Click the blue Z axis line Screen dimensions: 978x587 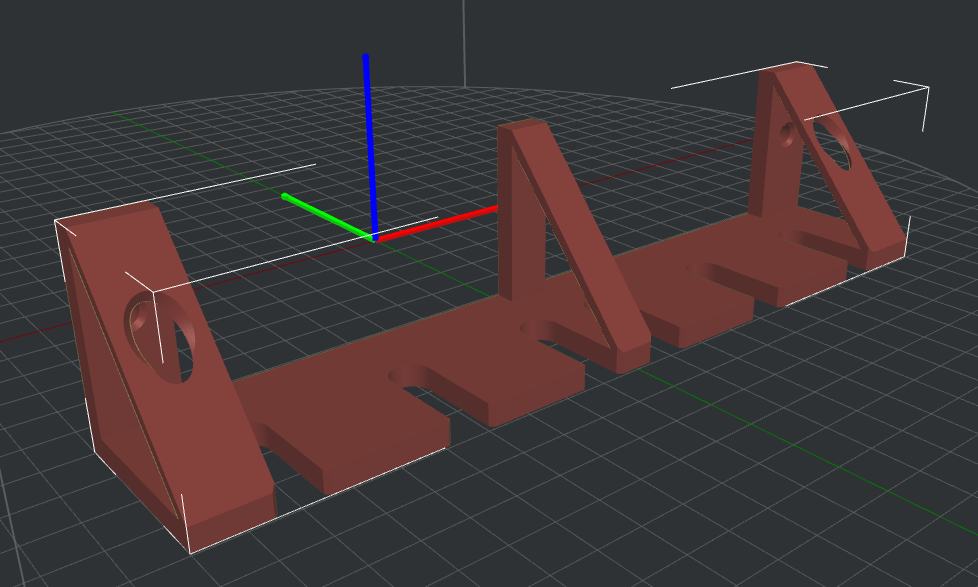370,147
